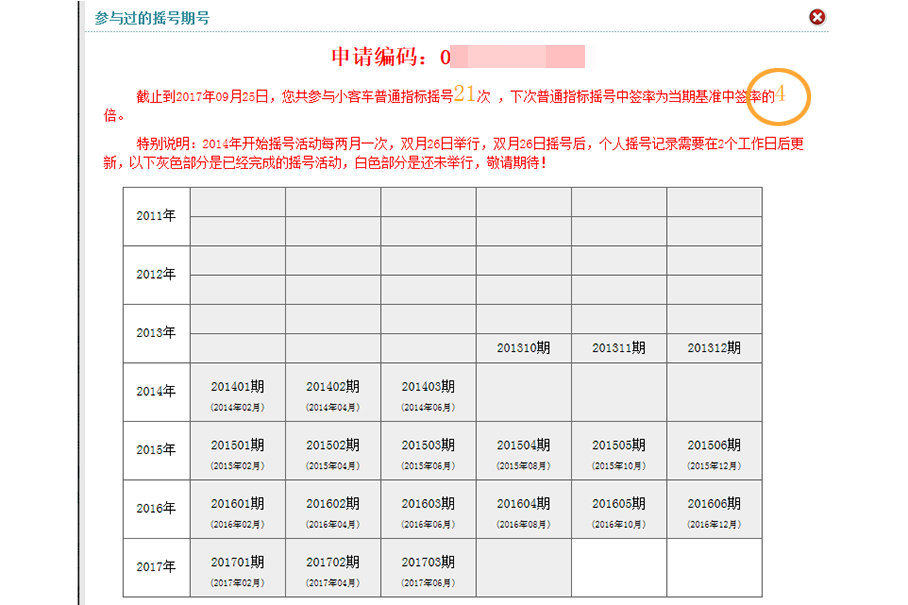908x605 pixels.
Task: Click the 2017年 row label
Action: [156, 567]
